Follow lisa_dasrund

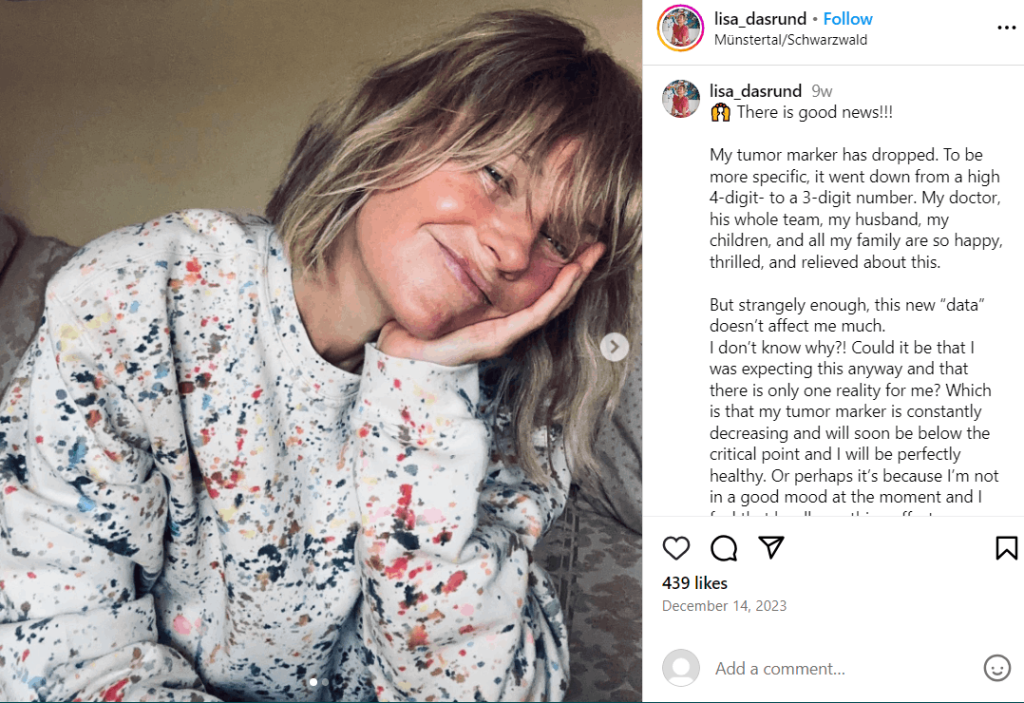tap(848, 18)
